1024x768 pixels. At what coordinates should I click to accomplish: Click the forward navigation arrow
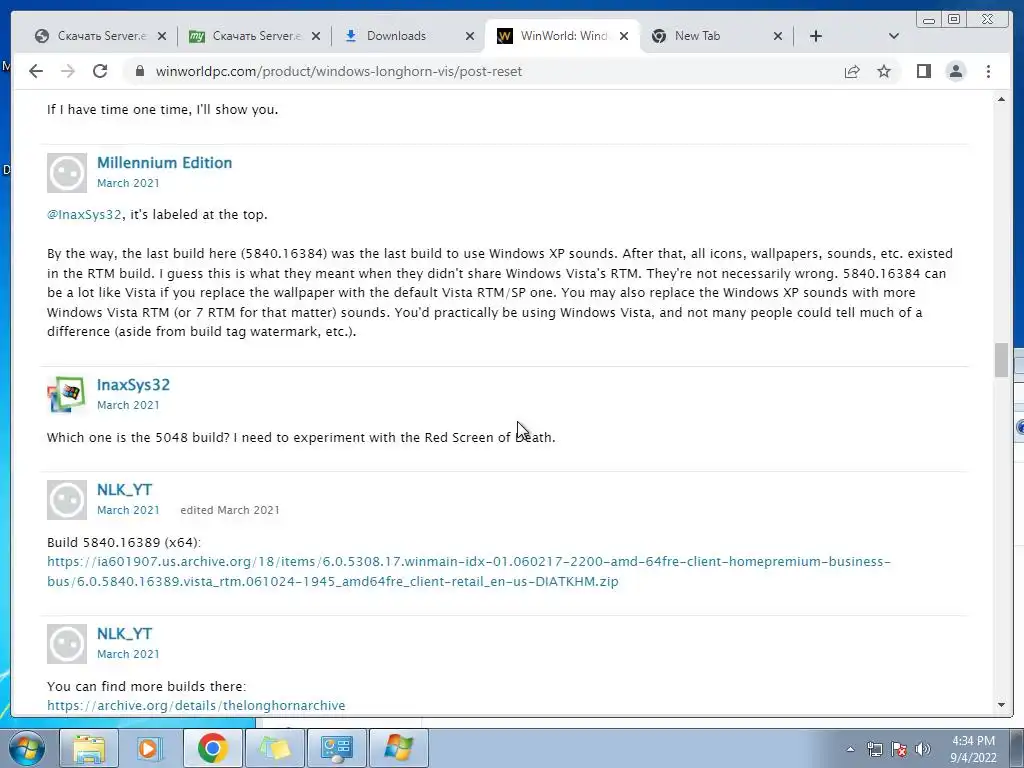pyautogui.click(x=68, y=71)
